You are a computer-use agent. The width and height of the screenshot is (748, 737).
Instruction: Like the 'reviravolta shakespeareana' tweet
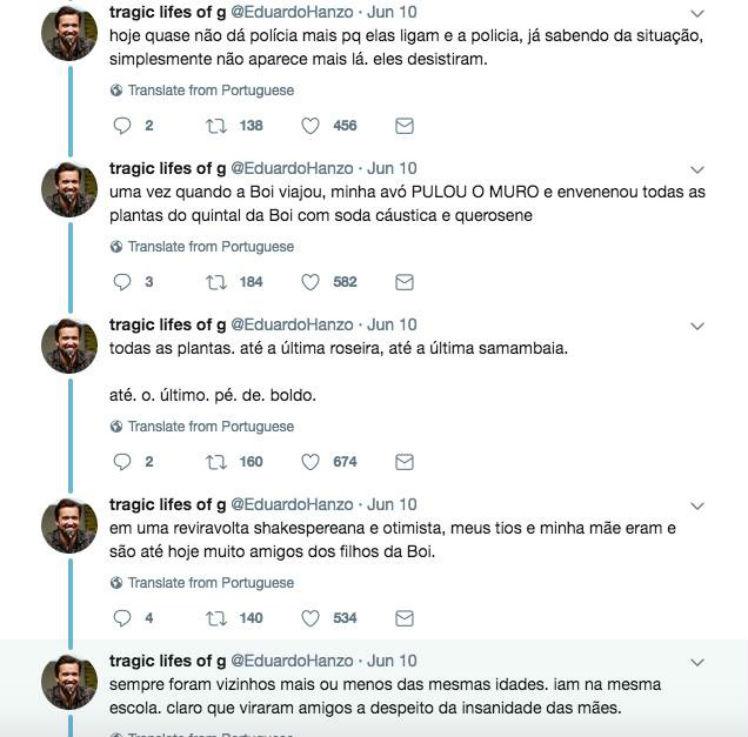[310, 618]
